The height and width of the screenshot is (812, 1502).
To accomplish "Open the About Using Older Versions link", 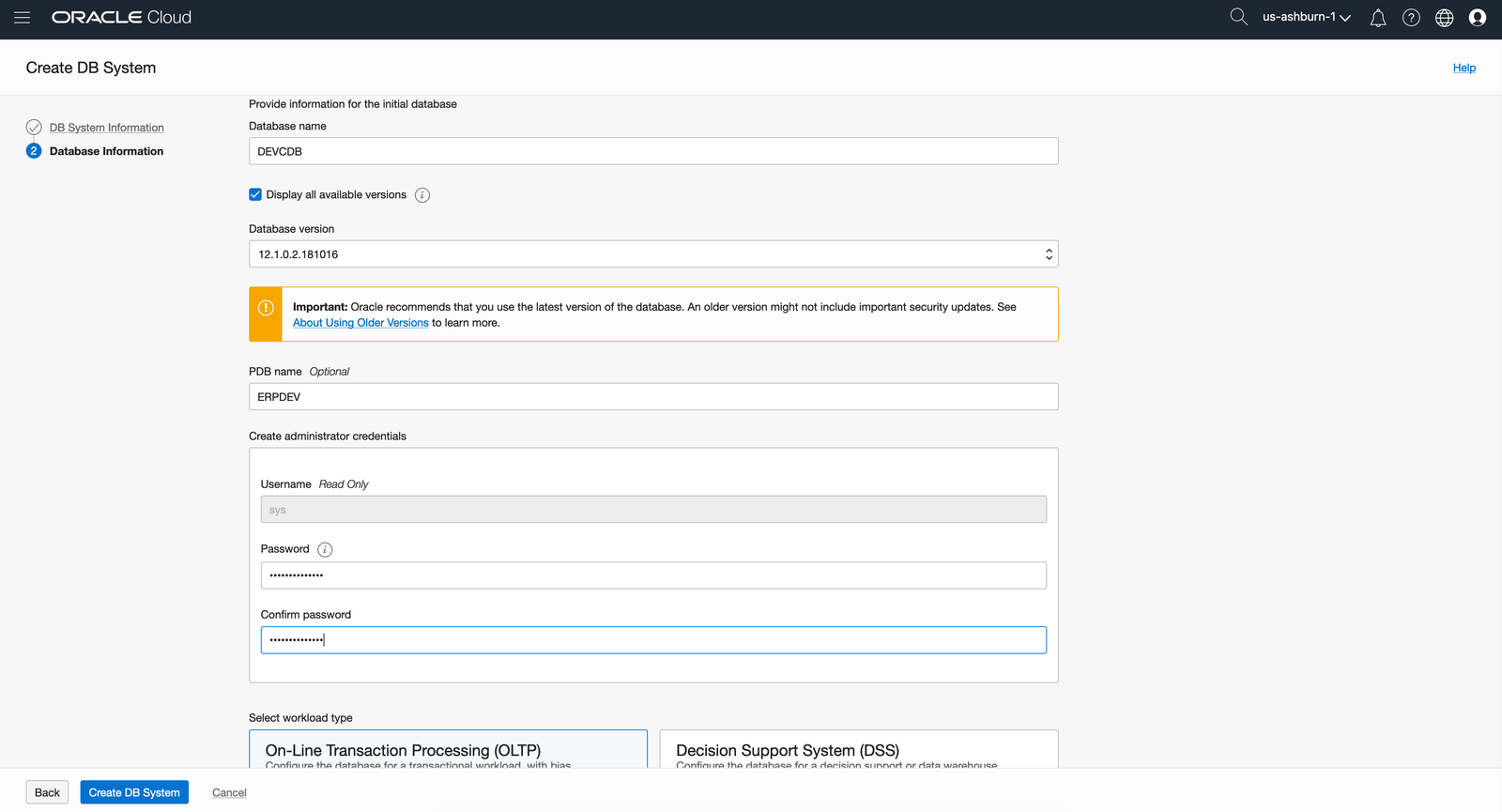I will pyautogui.click(x=360, y=323).
